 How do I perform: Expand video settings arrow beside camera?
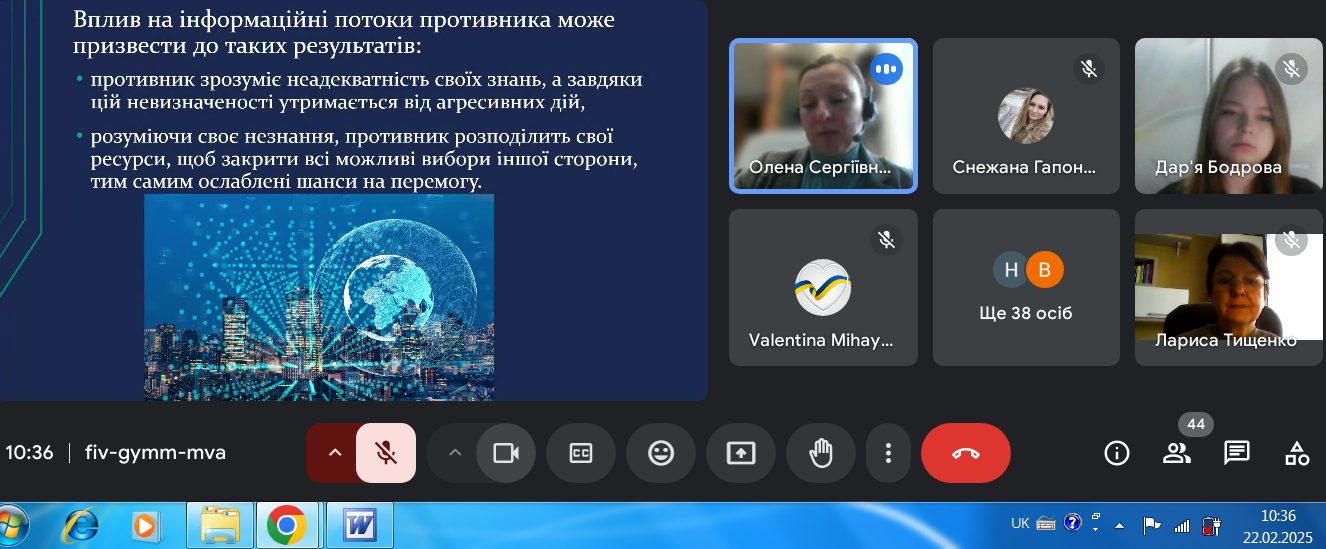(455, 453)
